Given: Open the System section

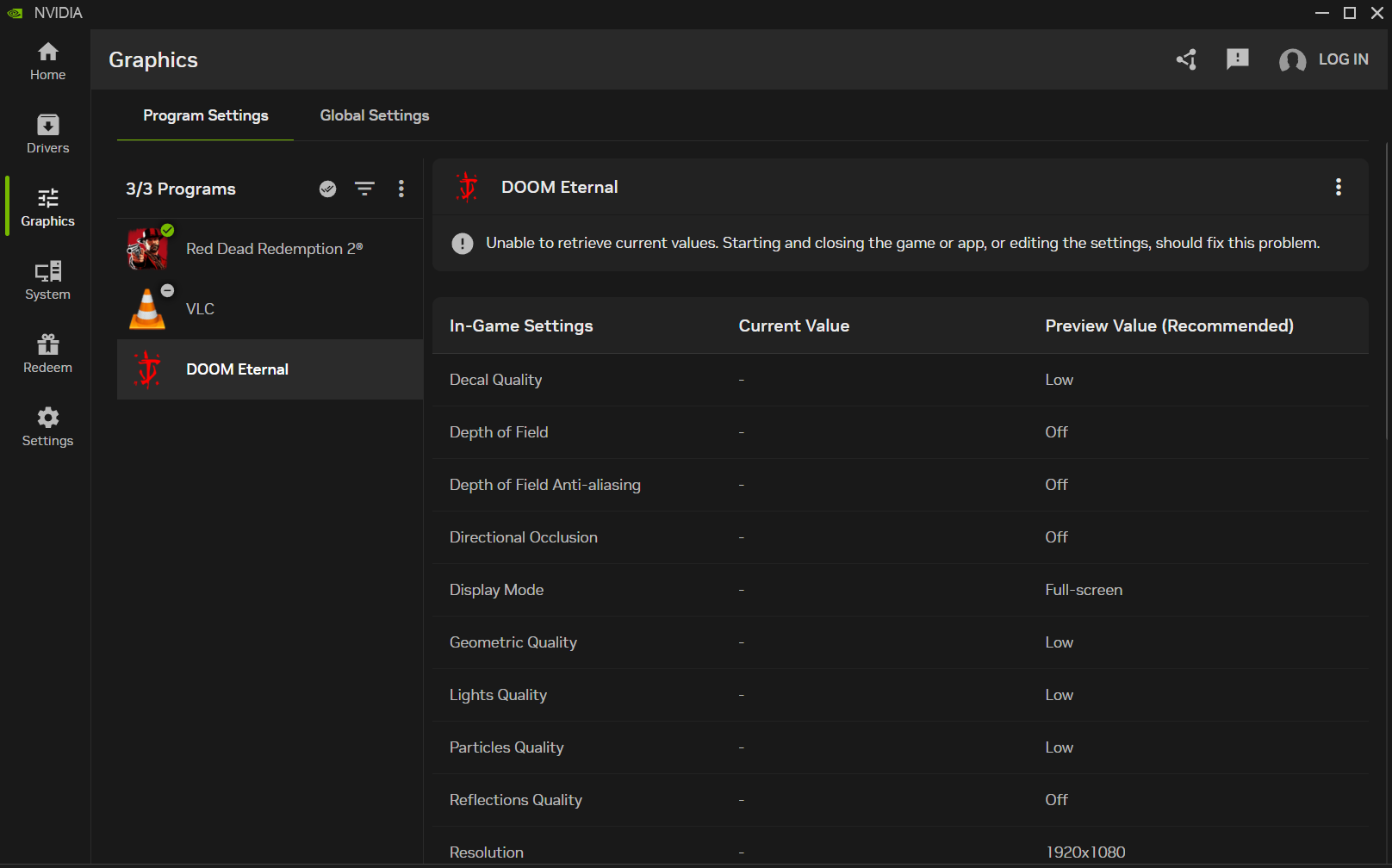Looking at the screenshot, I should [x=47, y=281].
